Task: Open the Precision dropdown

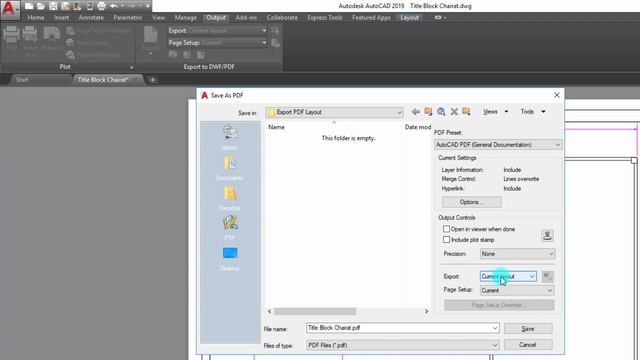Action: pos(517,253)
